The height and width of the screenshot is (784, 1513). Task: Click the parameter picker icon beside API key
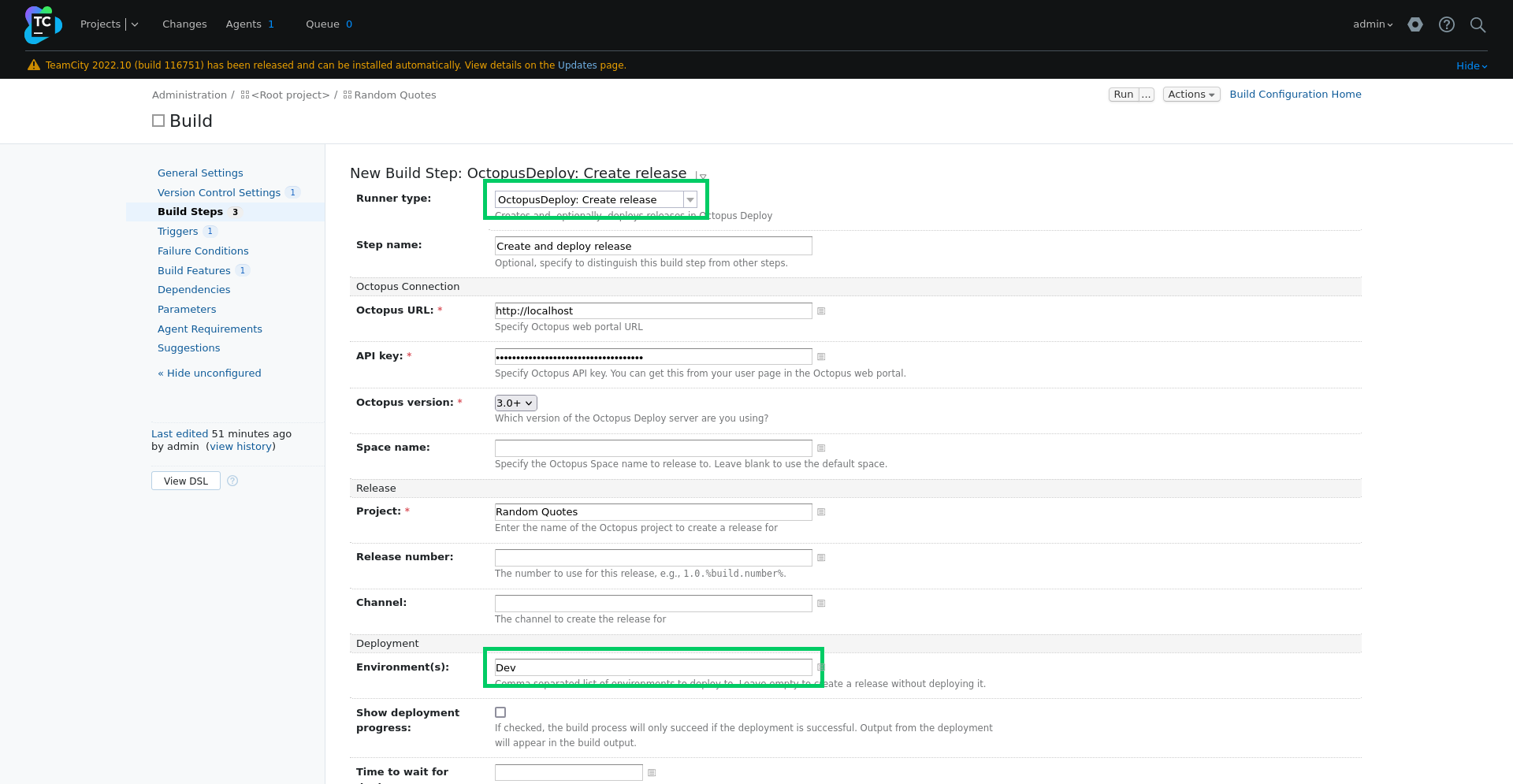pyautogui.click(x=821, y=357)
